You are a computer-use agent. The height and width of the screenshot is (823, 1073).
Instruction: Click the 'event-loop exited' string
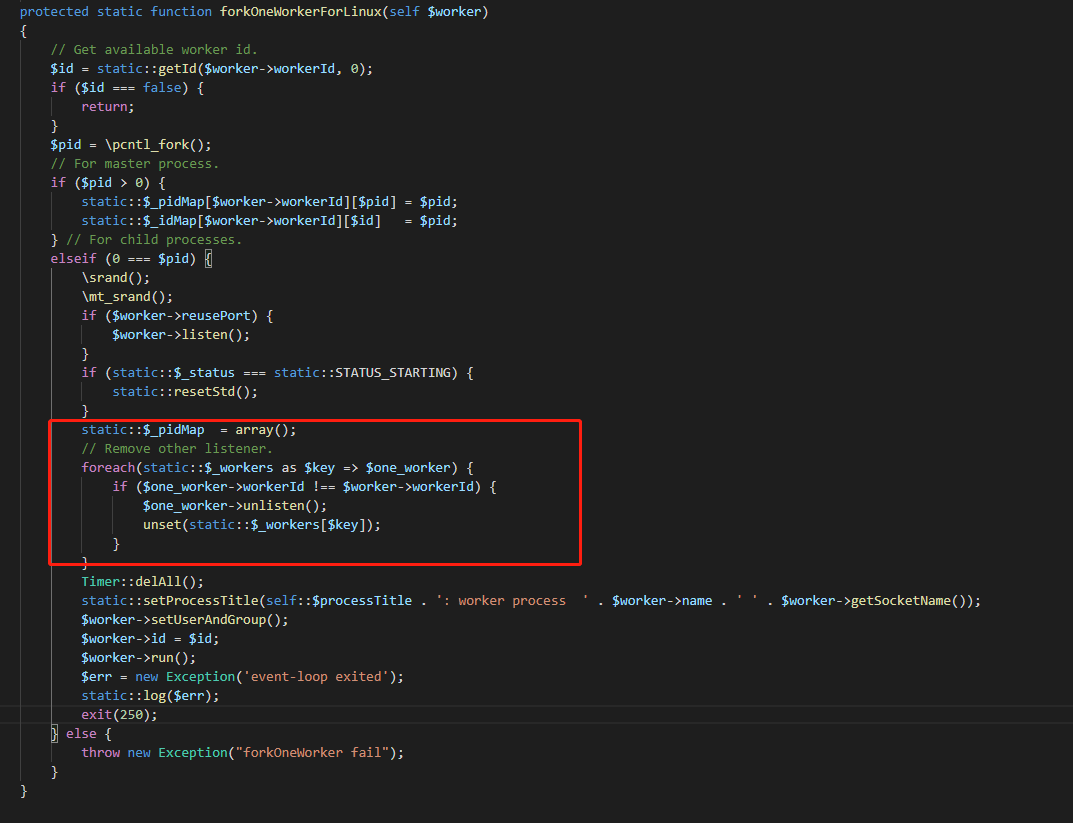click(315, 677)
